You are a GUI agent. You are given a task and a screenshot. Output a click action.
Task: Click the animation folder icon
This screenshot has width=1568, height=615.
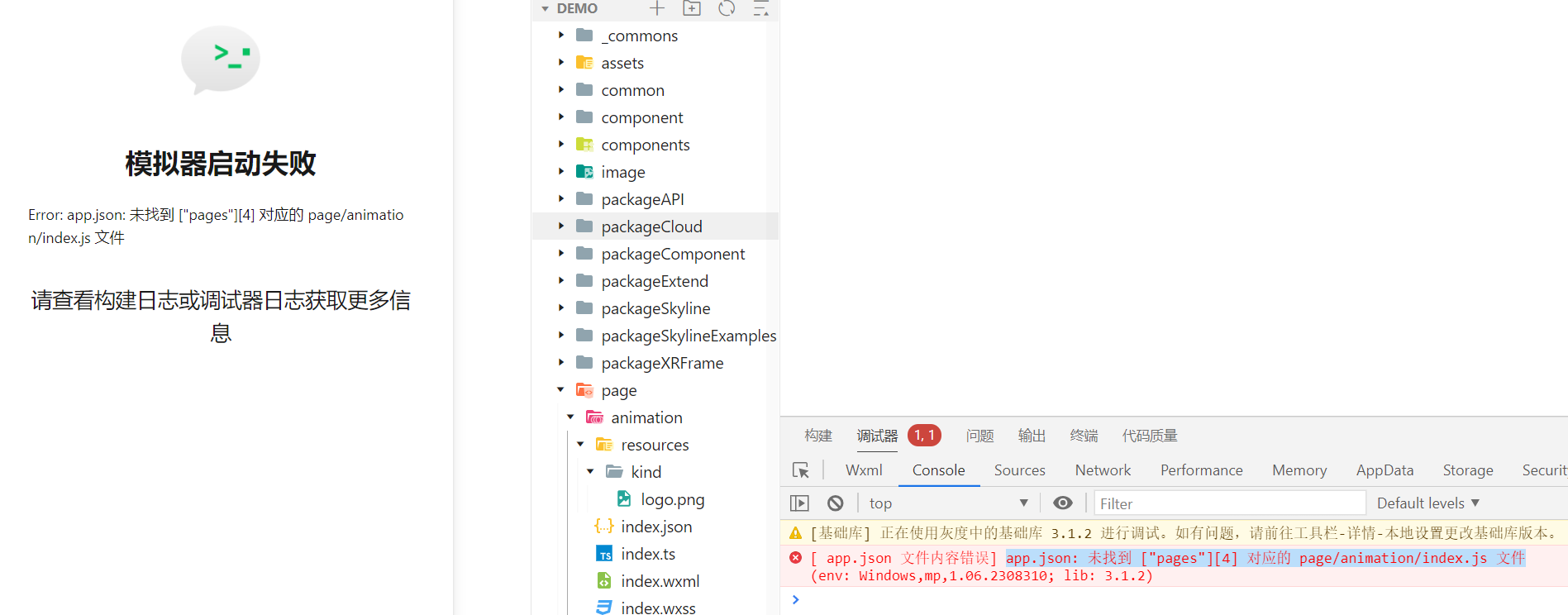click(x=594, y=417)
